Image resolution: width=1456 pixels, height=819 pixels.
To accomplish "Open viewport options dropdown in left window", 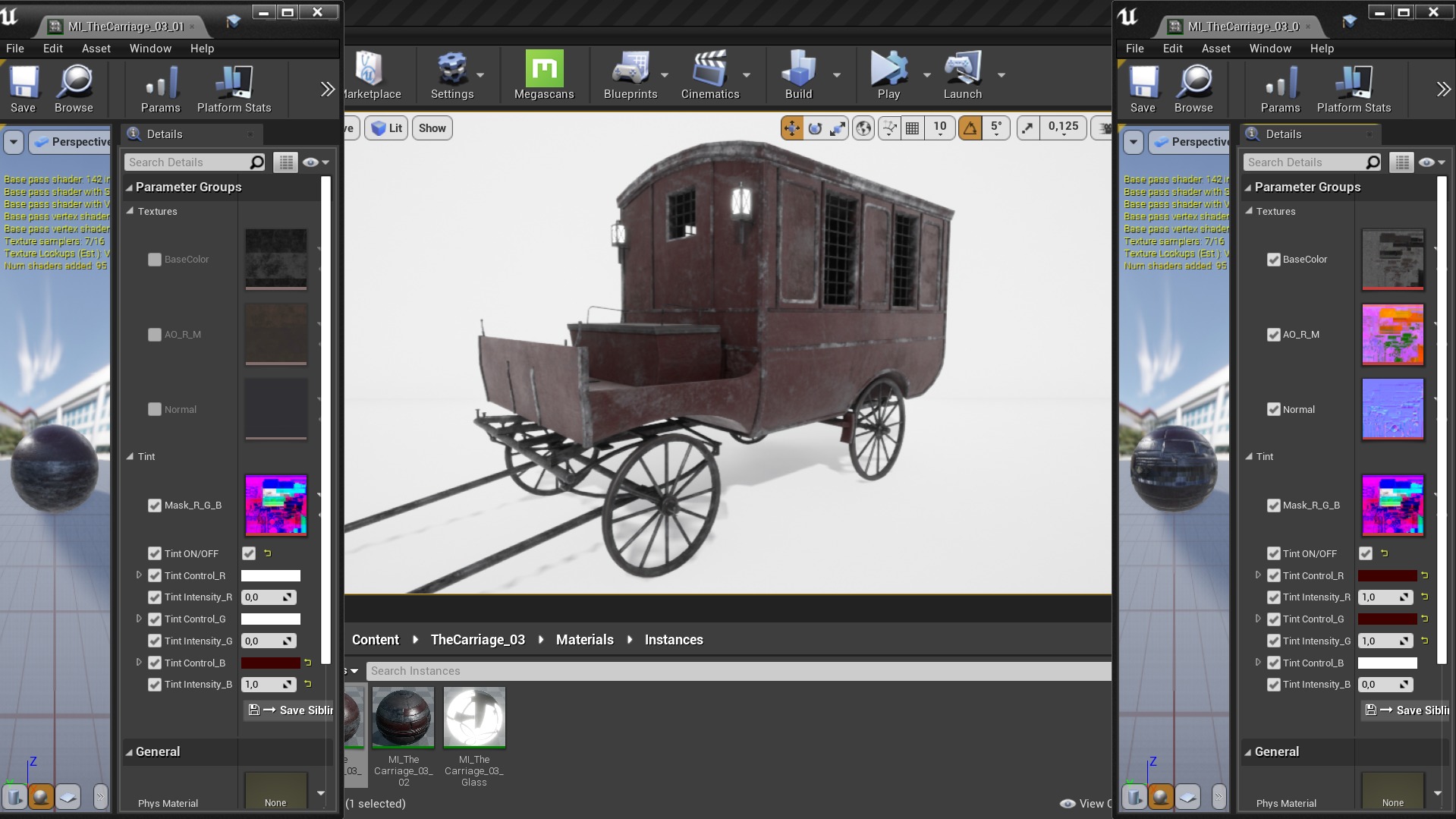I will tap(14, 142).
